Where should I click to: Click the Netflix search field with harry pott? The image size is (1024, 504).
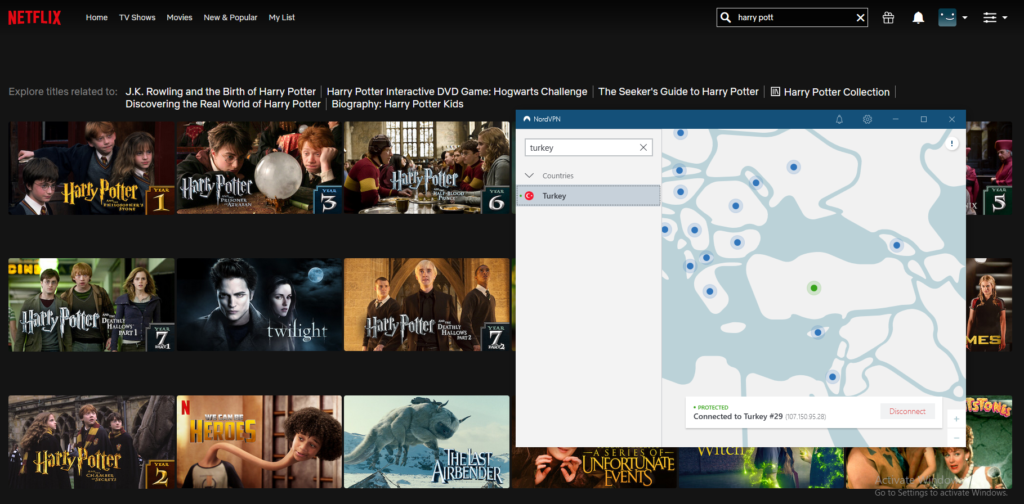(x=792, y=18)
